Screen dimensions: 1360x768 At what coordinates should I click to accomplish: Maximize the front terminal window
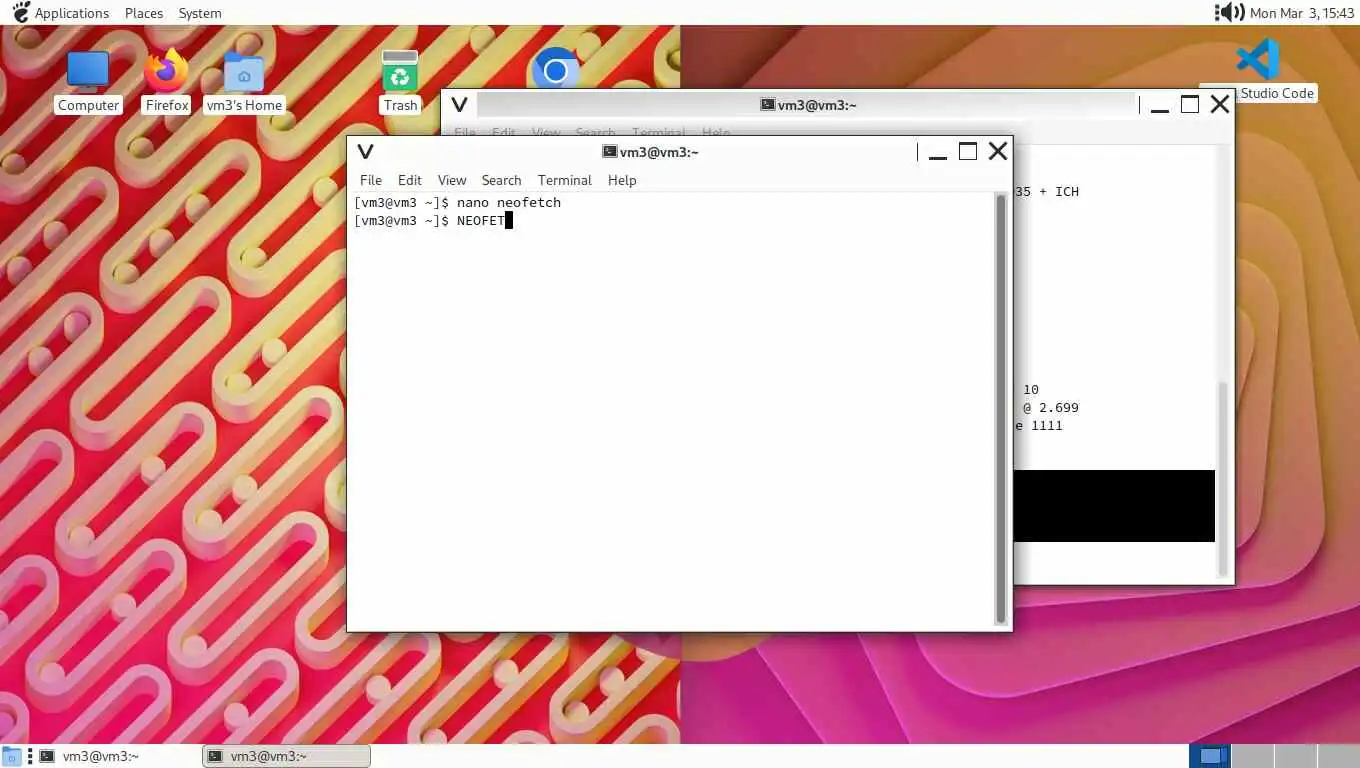coord(968,151)
